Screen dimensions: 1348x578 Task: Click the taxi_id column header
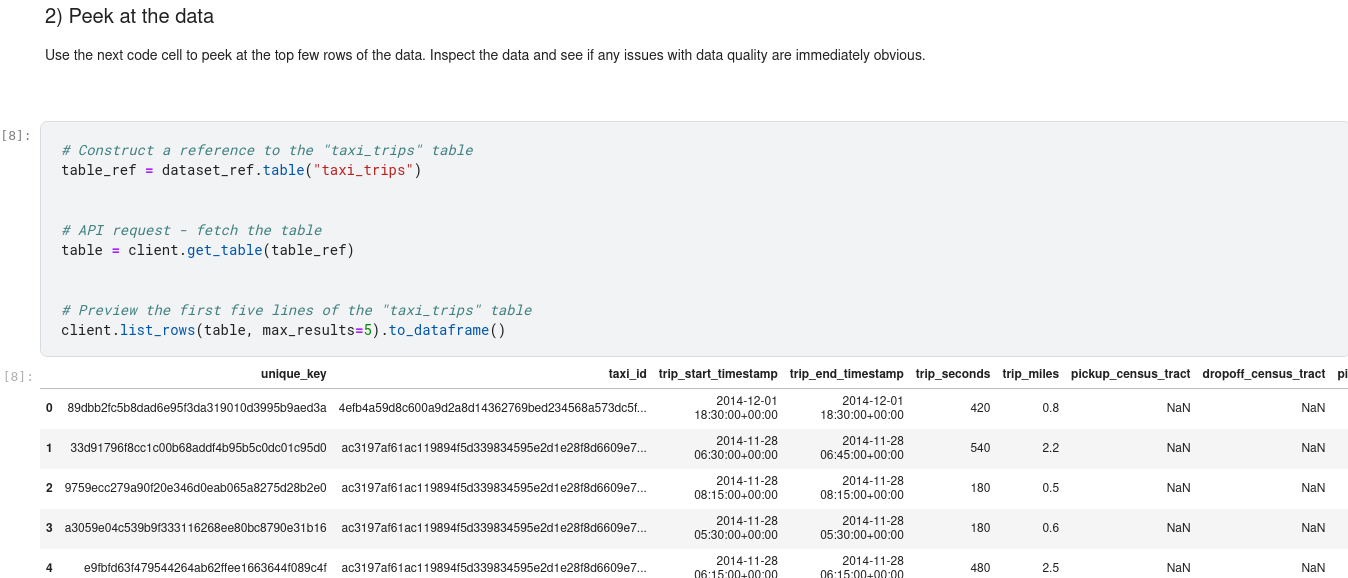(x=627, y=374)
